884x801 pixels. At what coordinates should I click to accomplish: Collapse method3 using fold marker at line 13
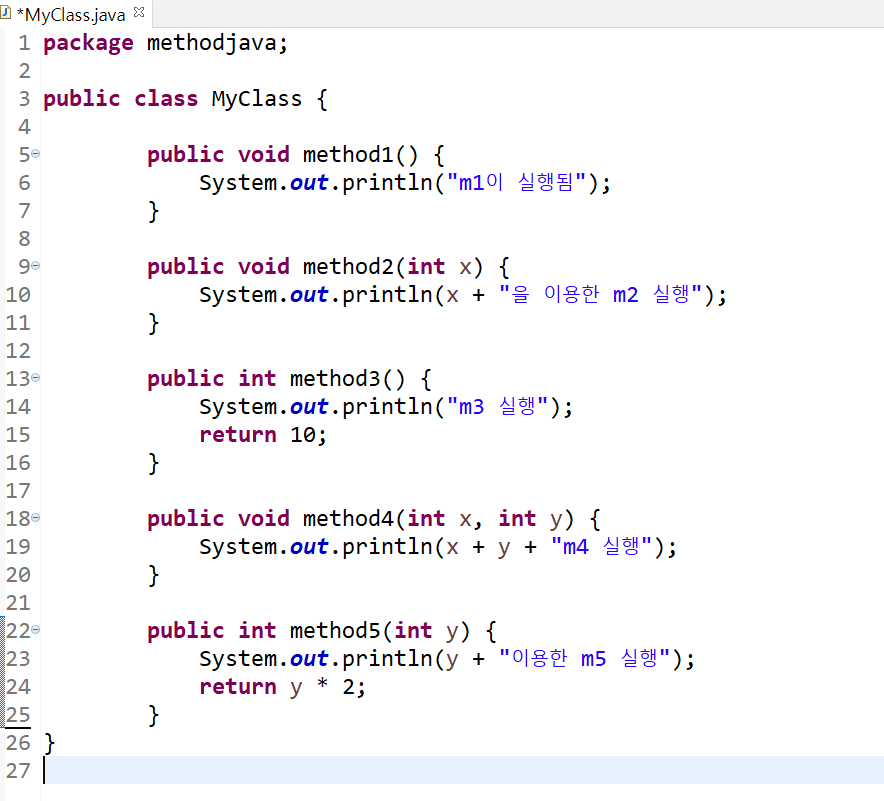pyautogui.click(x=36, y=378)
